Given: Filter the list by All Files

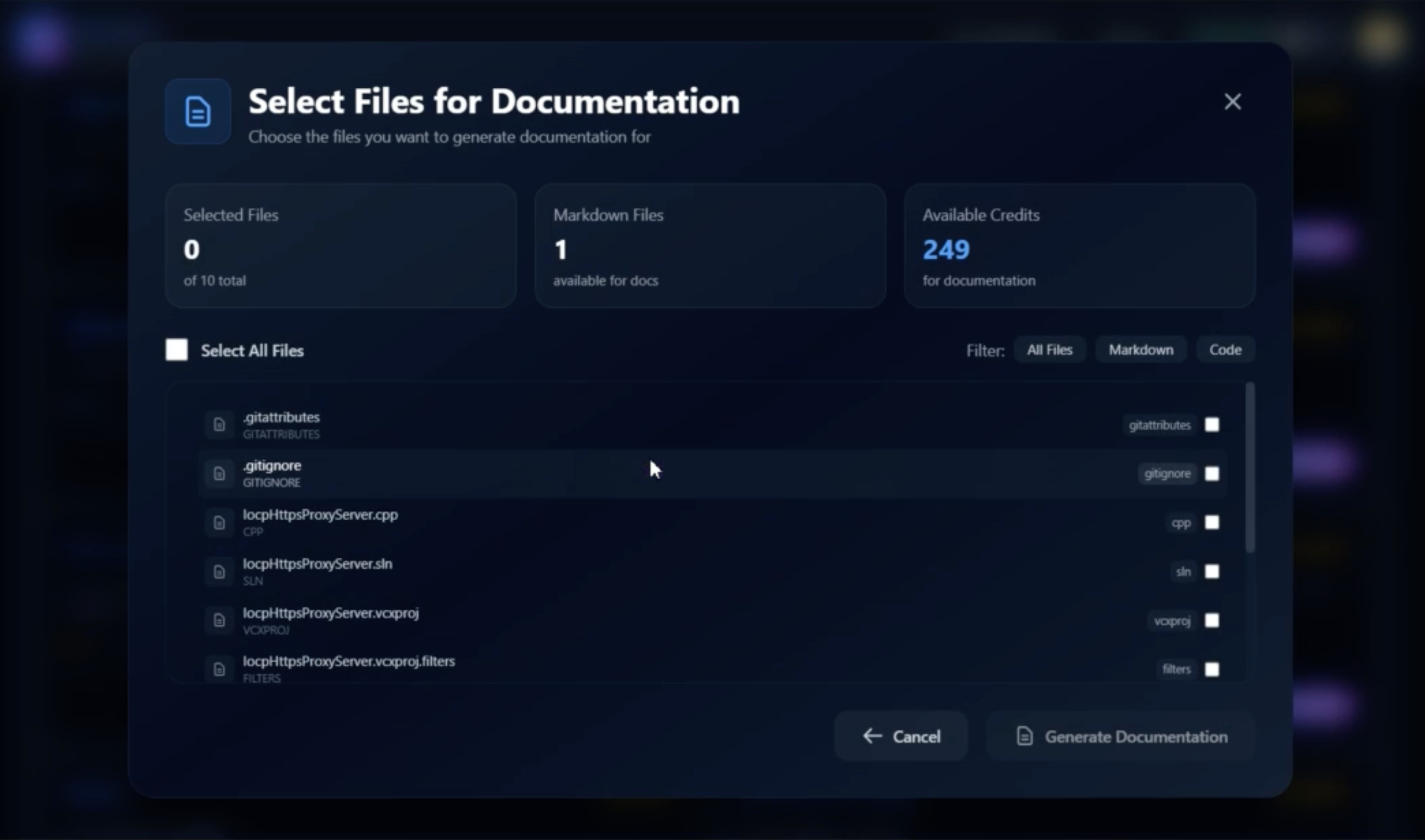Looking at the screenshot, I should pos(1049,350).
